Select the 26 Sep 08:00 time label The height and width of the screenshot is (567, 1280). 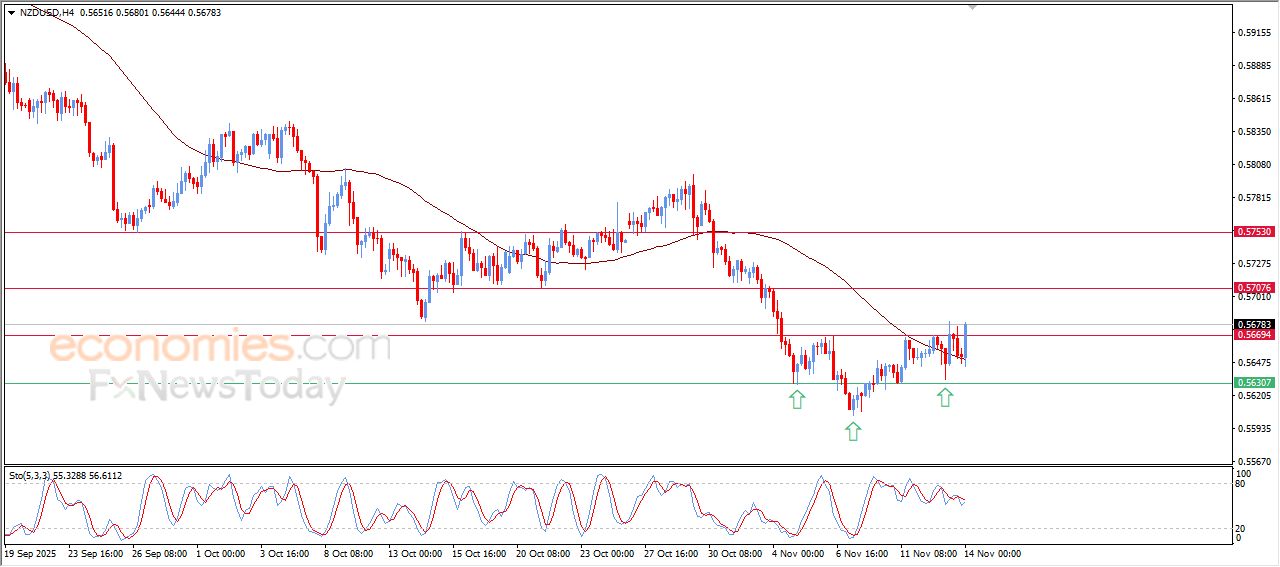click(x=160, y=552)
